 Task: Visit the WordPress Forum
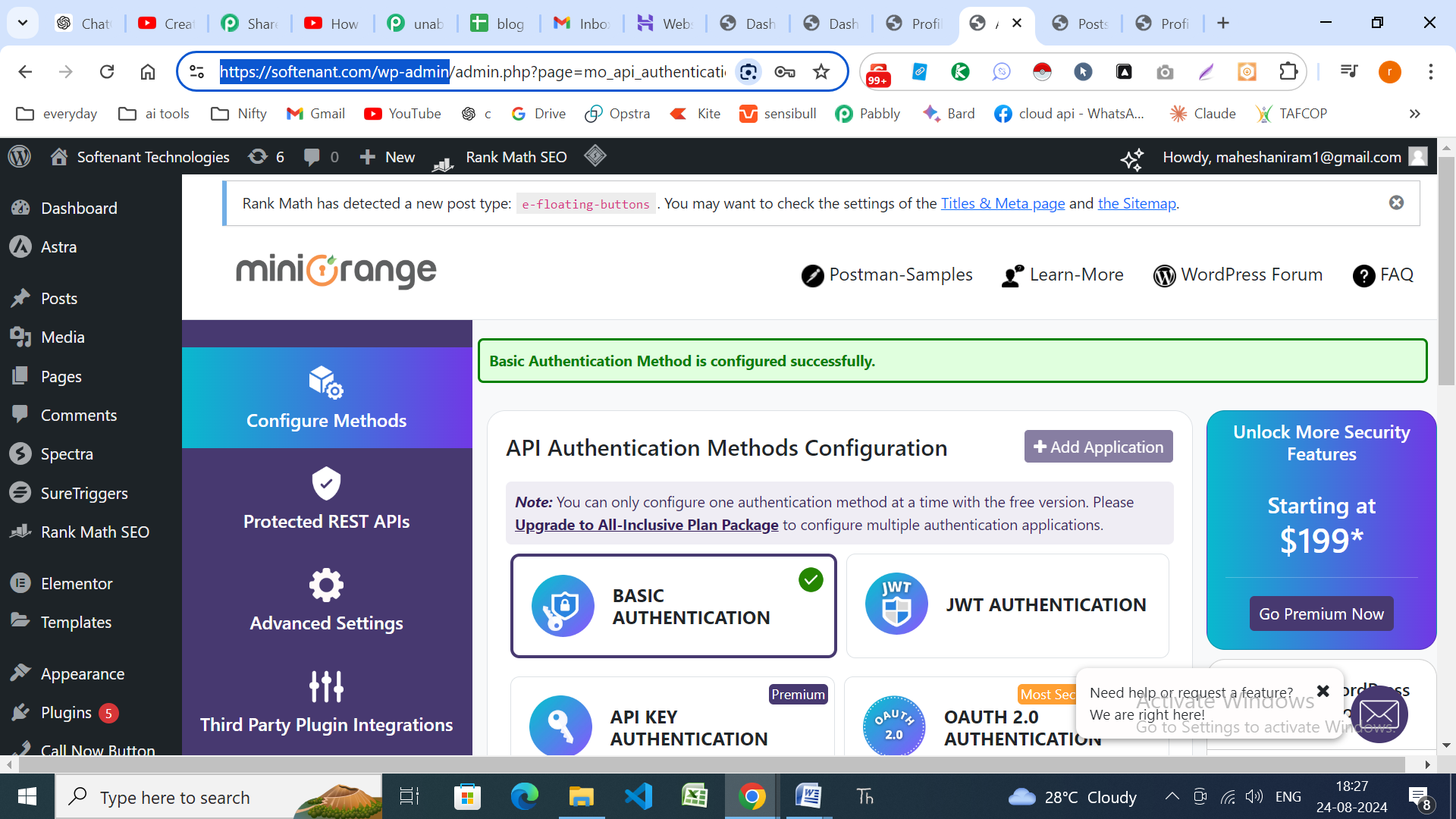(x=1238, y=275)
